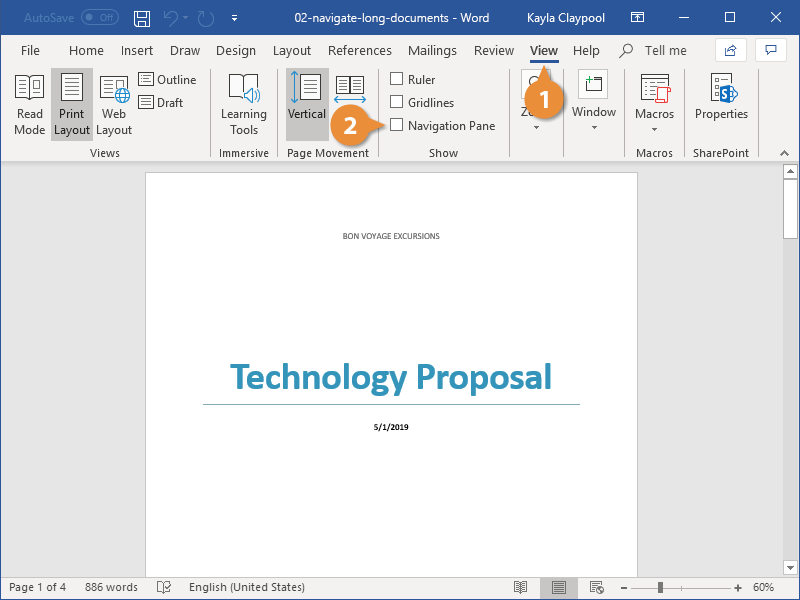Open Learning Tools
This screenshot has width=800, height=600.
244,105
